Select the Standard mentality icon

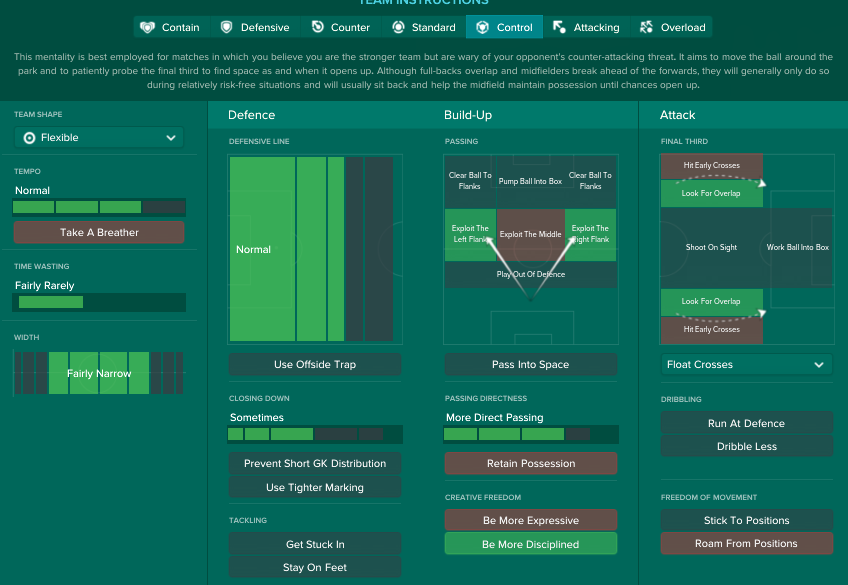pos(399,27)
